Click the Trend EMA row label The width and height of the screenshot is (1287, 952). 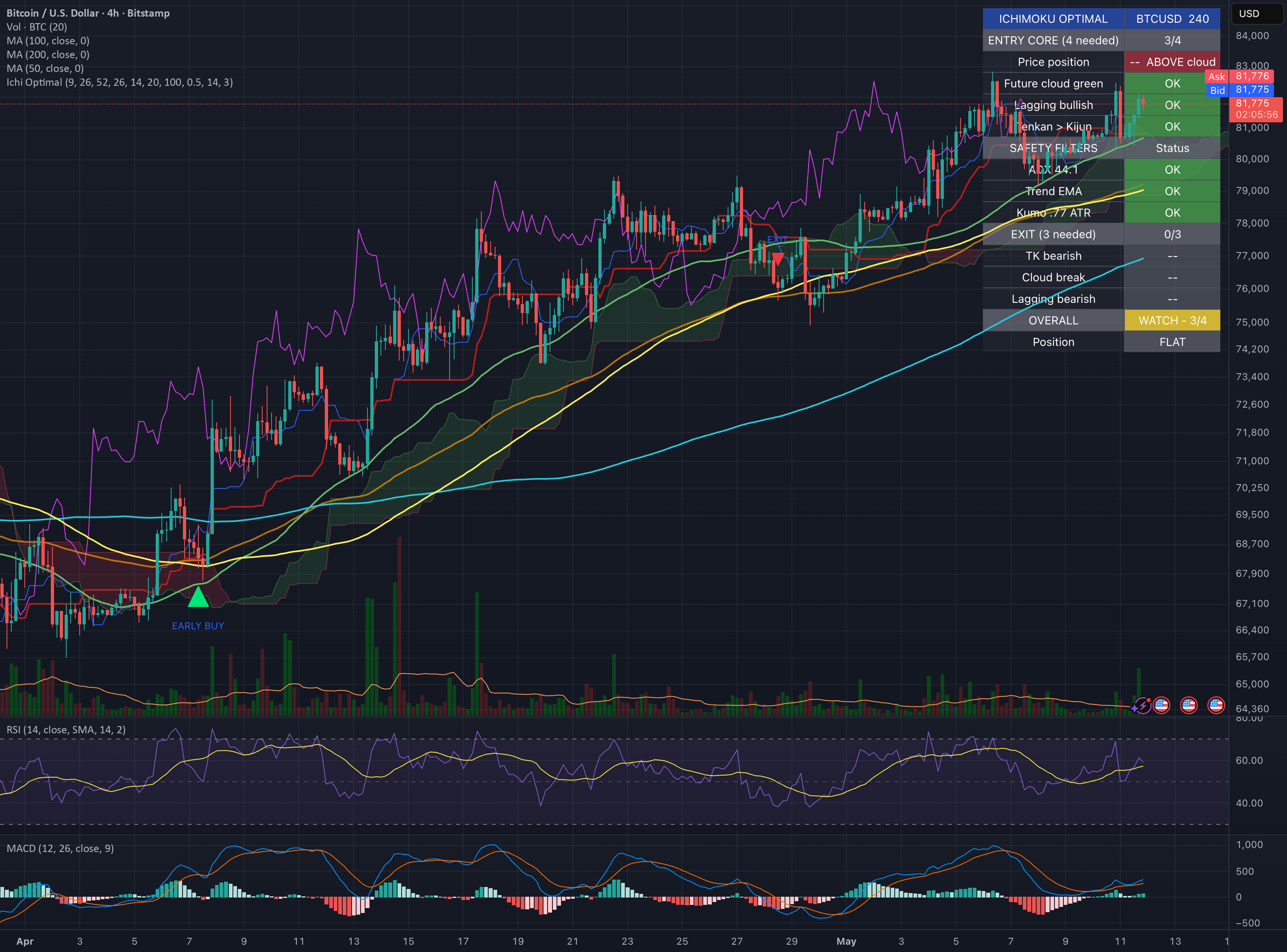(1053, 191)
